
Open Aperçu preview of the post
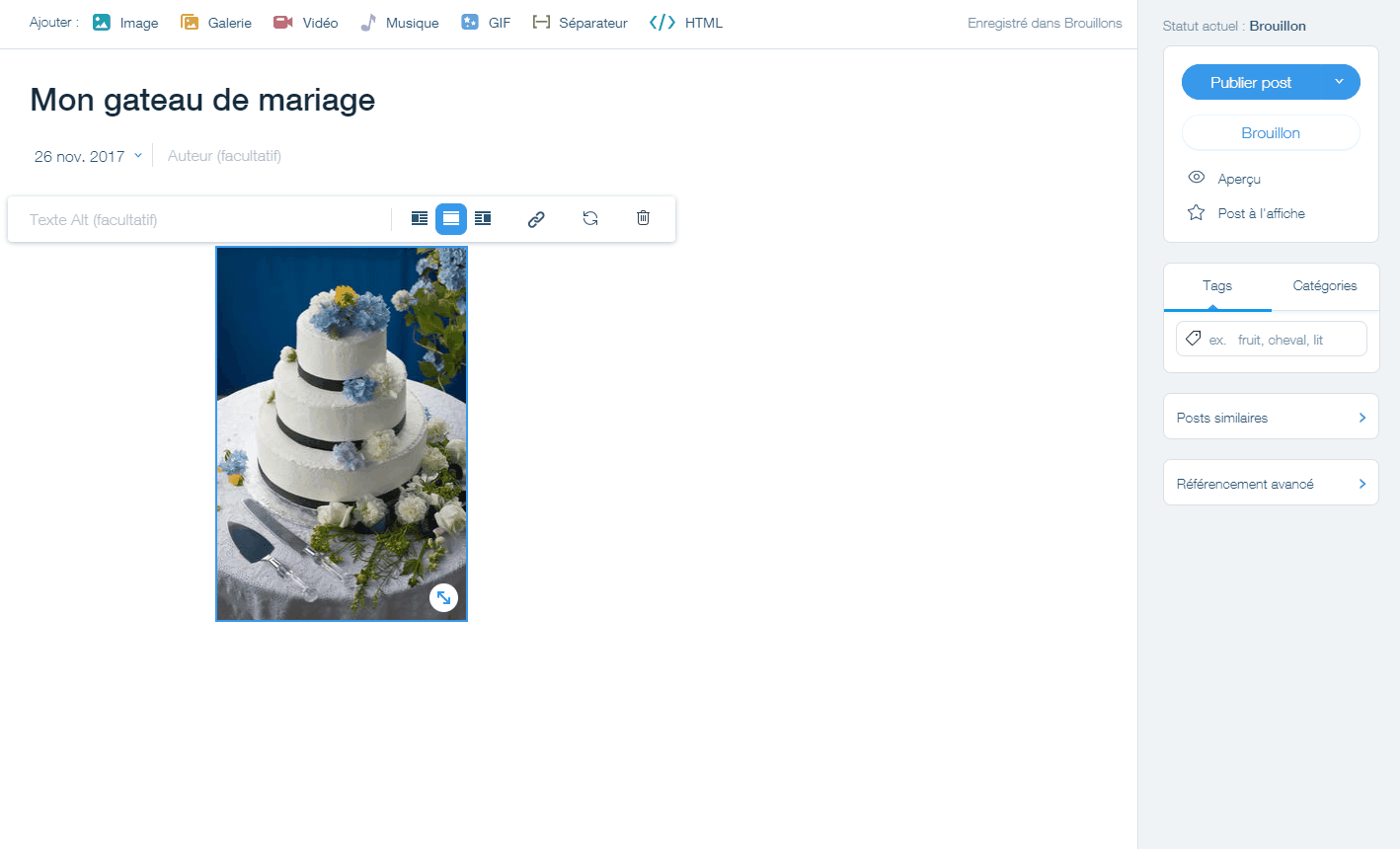click(x=1224, y=179)
